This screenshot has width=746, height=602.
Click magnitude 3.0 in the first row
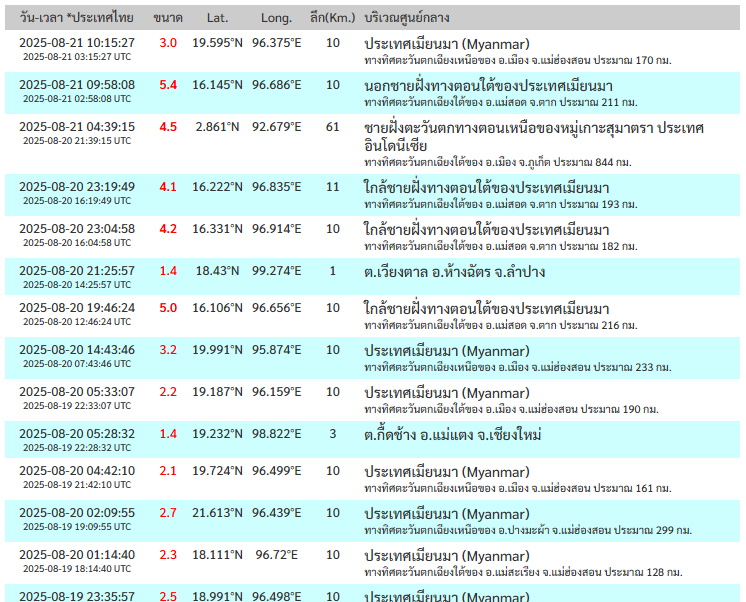168,43
